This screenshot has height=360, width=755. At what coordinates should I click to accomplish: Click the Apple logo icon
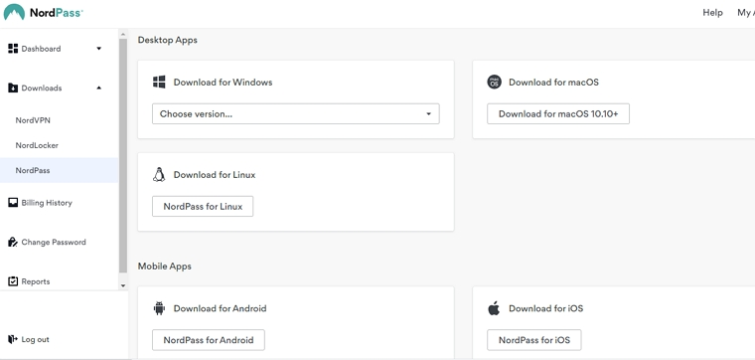pos(494,308)
